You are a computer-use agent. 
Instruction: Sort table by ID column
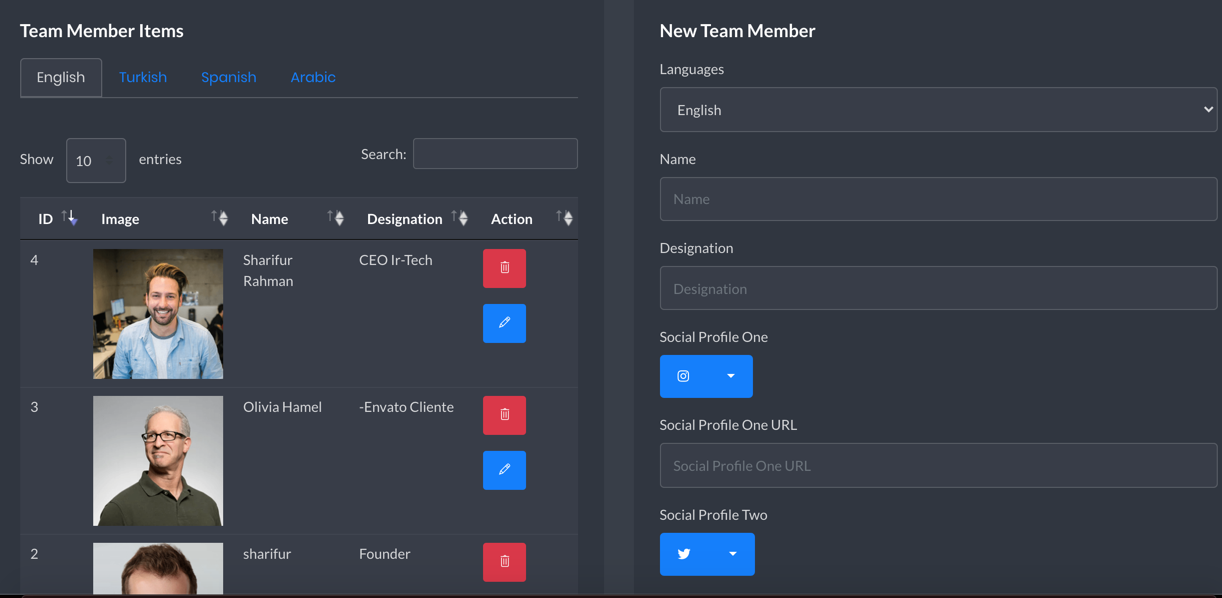pyautogui.click(x=56, y=219)
